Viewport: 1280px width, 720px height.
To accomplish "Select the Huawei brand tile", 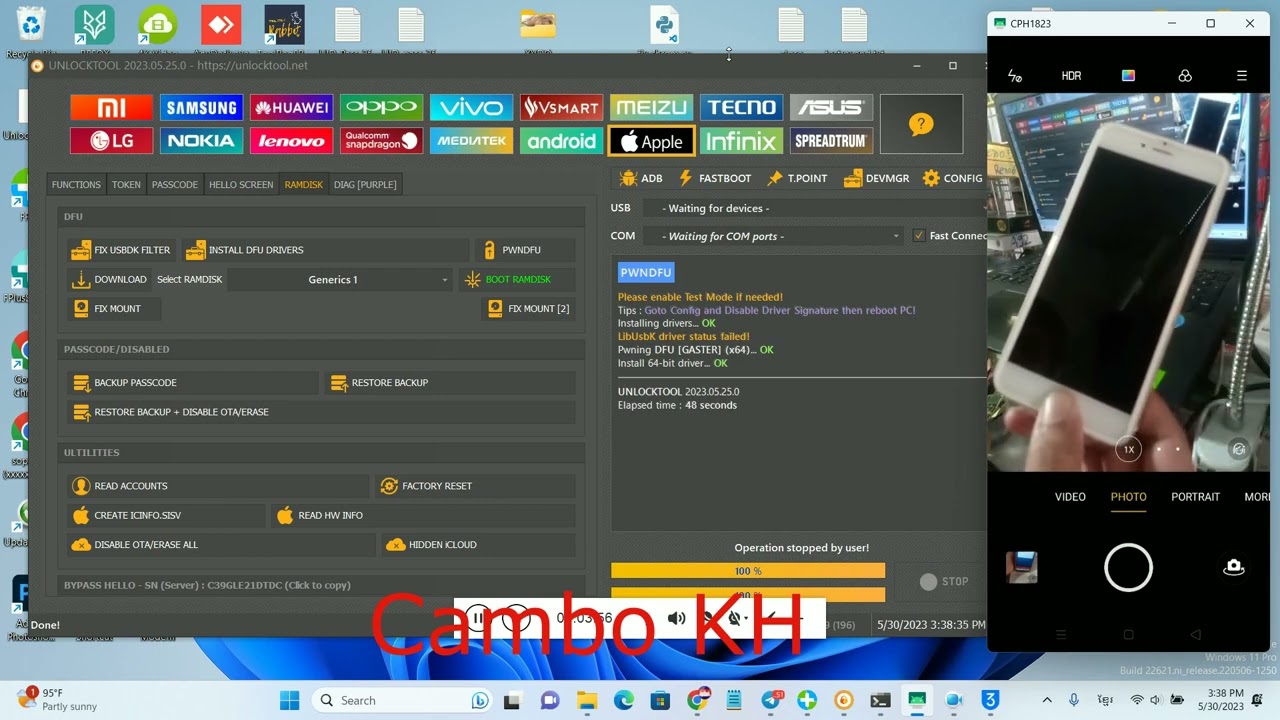I will click(x=291, y=107).
